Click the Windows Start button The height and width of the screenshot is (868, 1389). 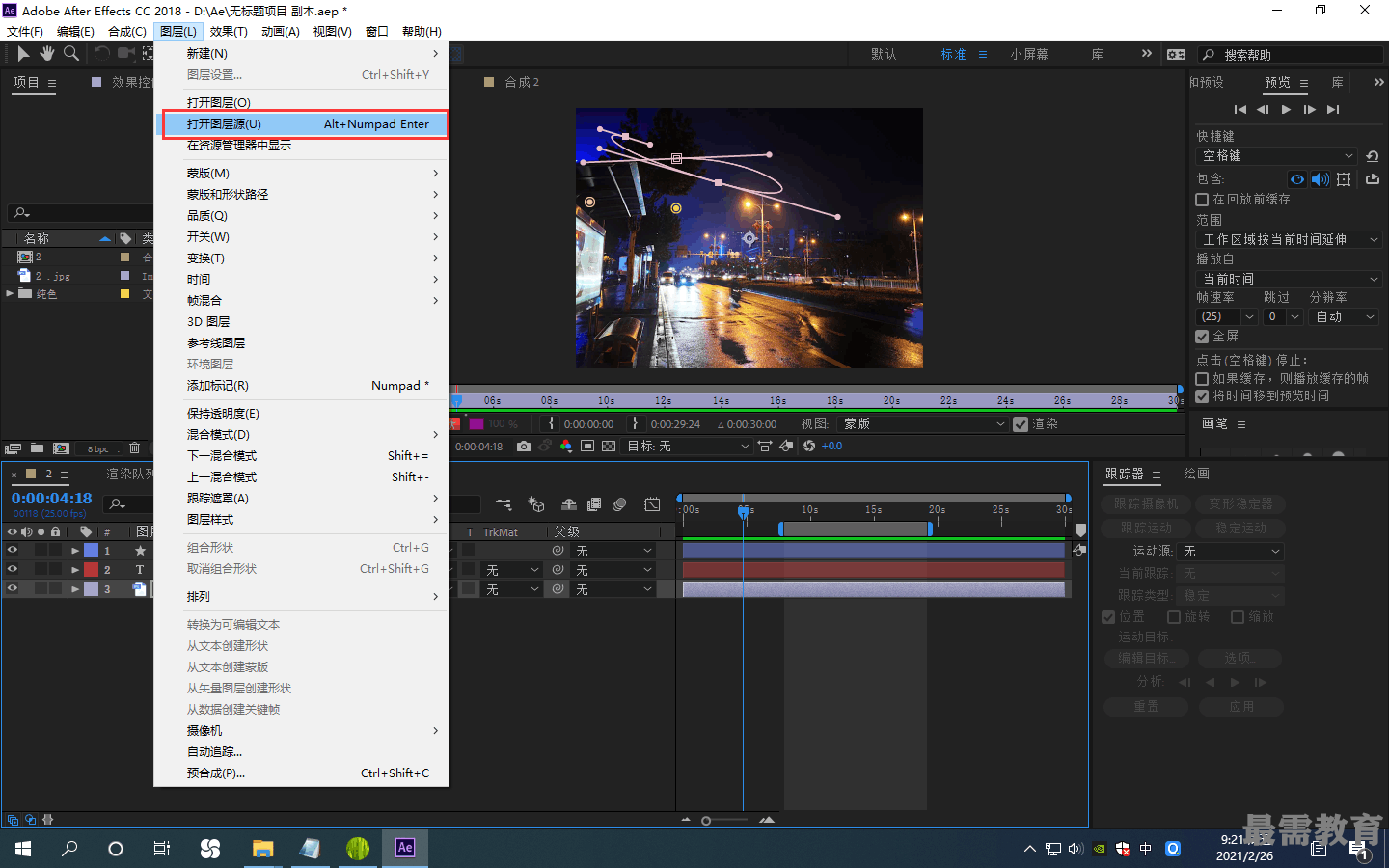tap(23, 849)
